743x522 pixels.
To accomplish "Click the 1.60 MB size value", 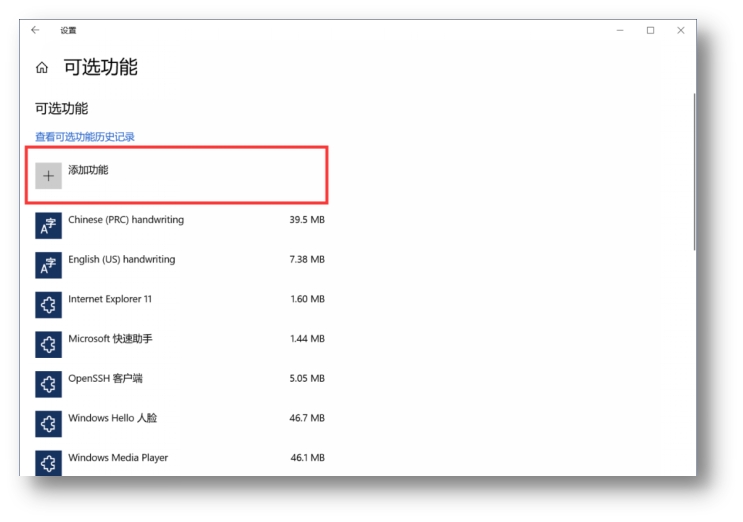I will [x=308, y=299].
